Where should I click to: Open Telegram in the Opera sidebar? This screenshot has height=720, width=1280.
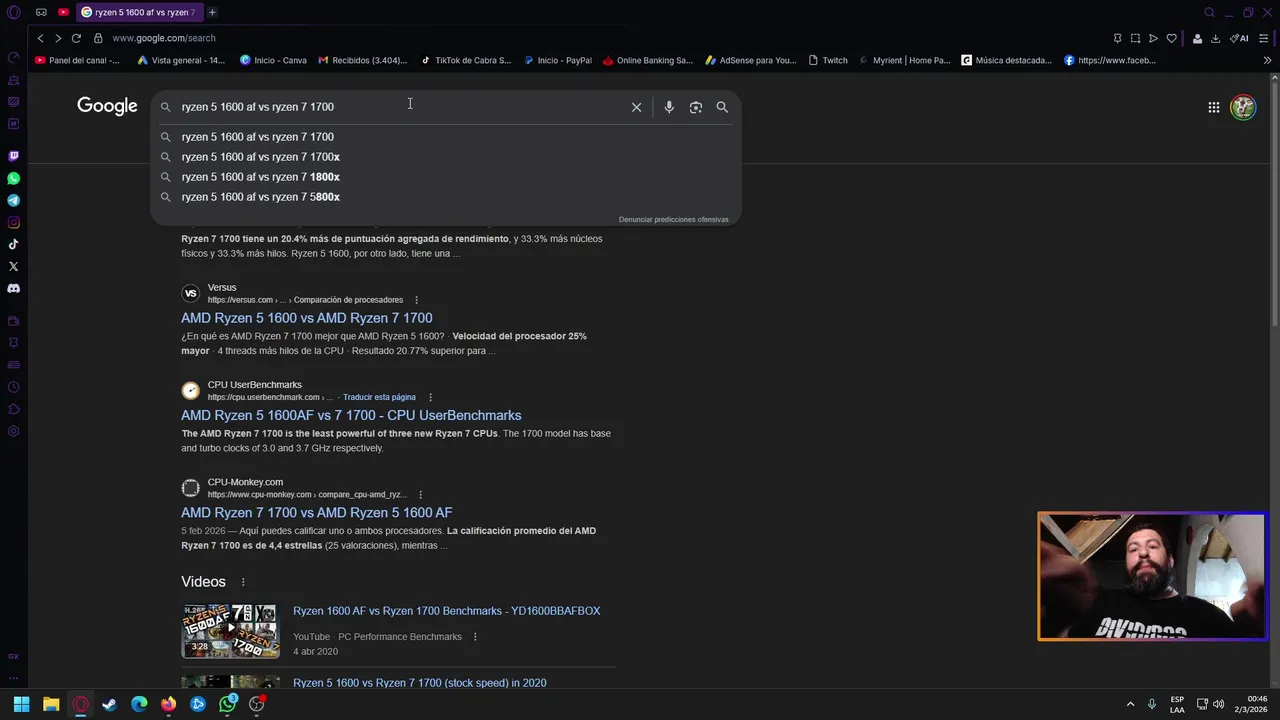[13, 200]
